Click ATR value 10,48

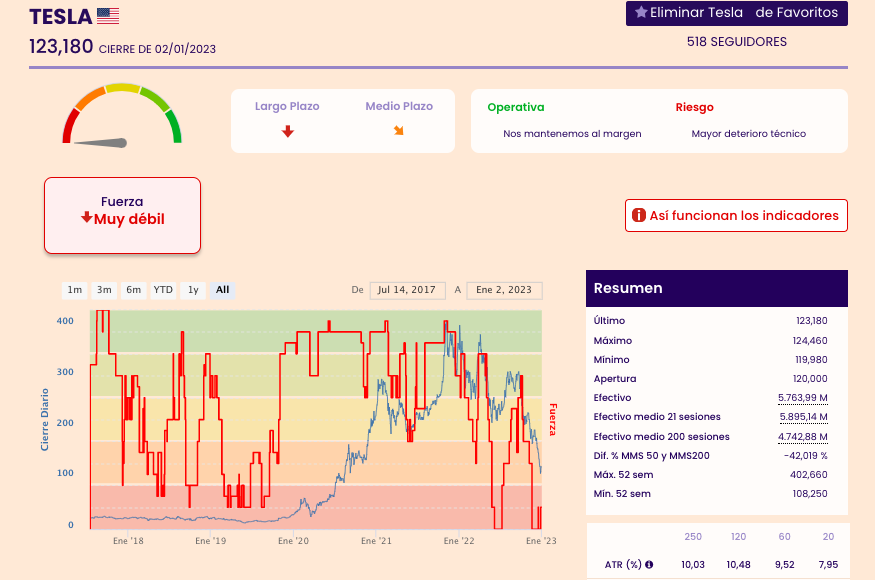click(738, 565)
